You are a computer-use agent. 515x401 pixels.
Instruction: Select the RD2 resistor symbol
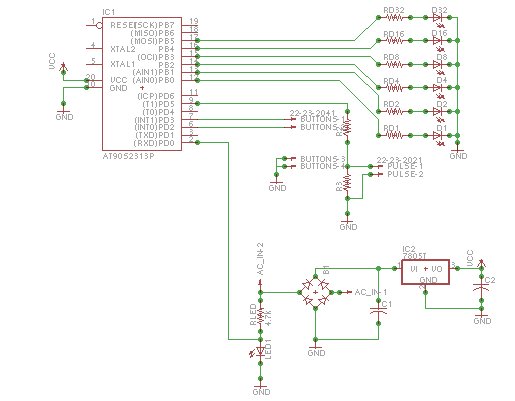pos(394,111)
